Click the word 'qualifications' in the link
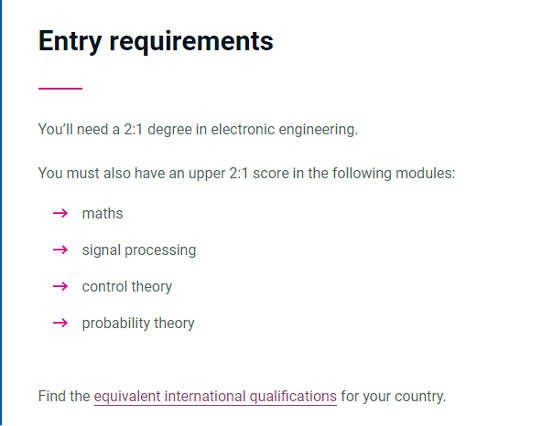Screen dimensions: 554x426 293,397
